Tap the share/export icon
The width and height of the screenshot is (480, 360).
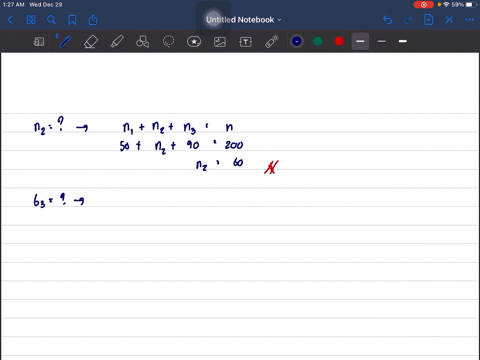pyautogui.click(x=93, y=20)
